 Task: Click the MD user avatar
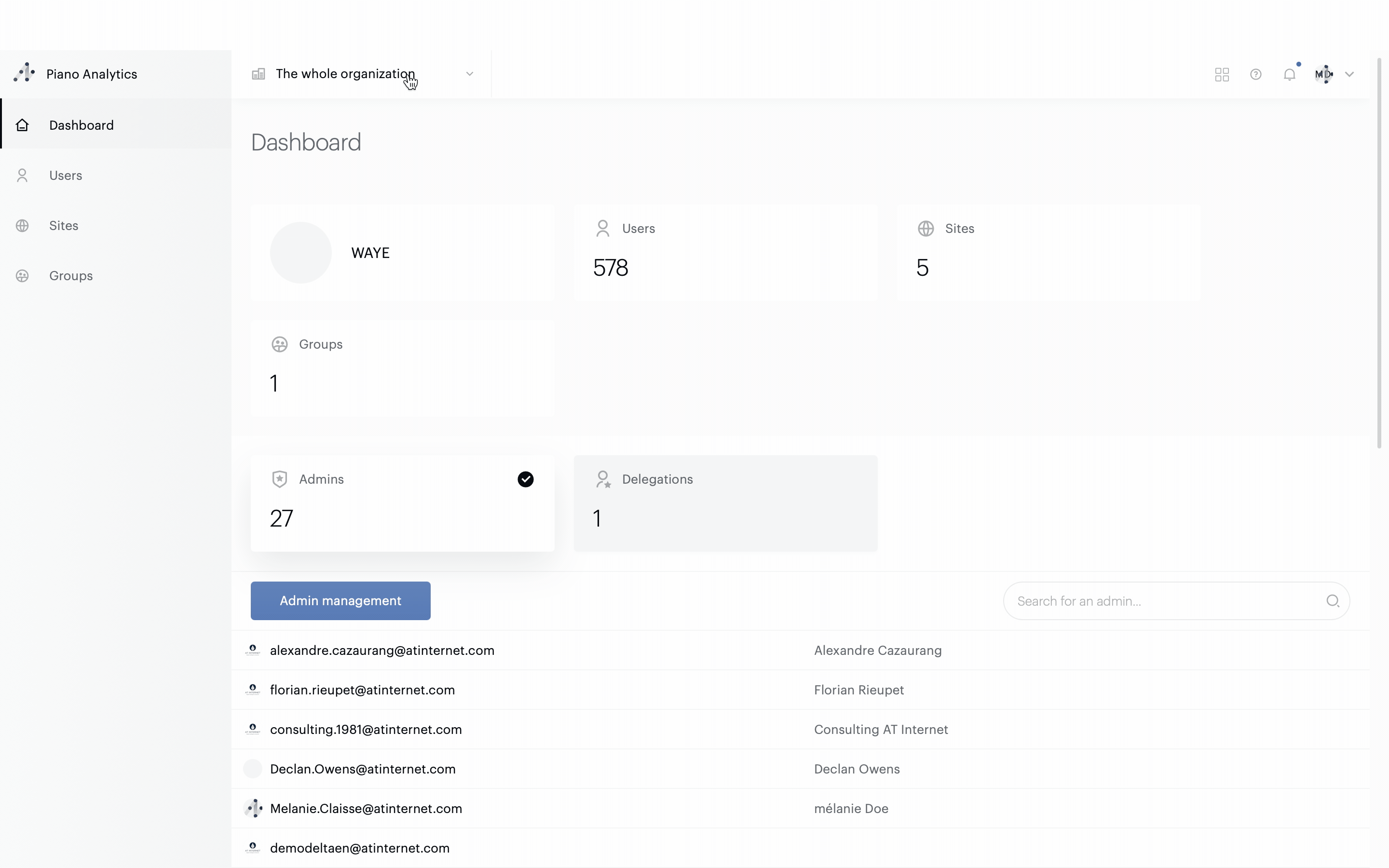(x=1323, y=74)
